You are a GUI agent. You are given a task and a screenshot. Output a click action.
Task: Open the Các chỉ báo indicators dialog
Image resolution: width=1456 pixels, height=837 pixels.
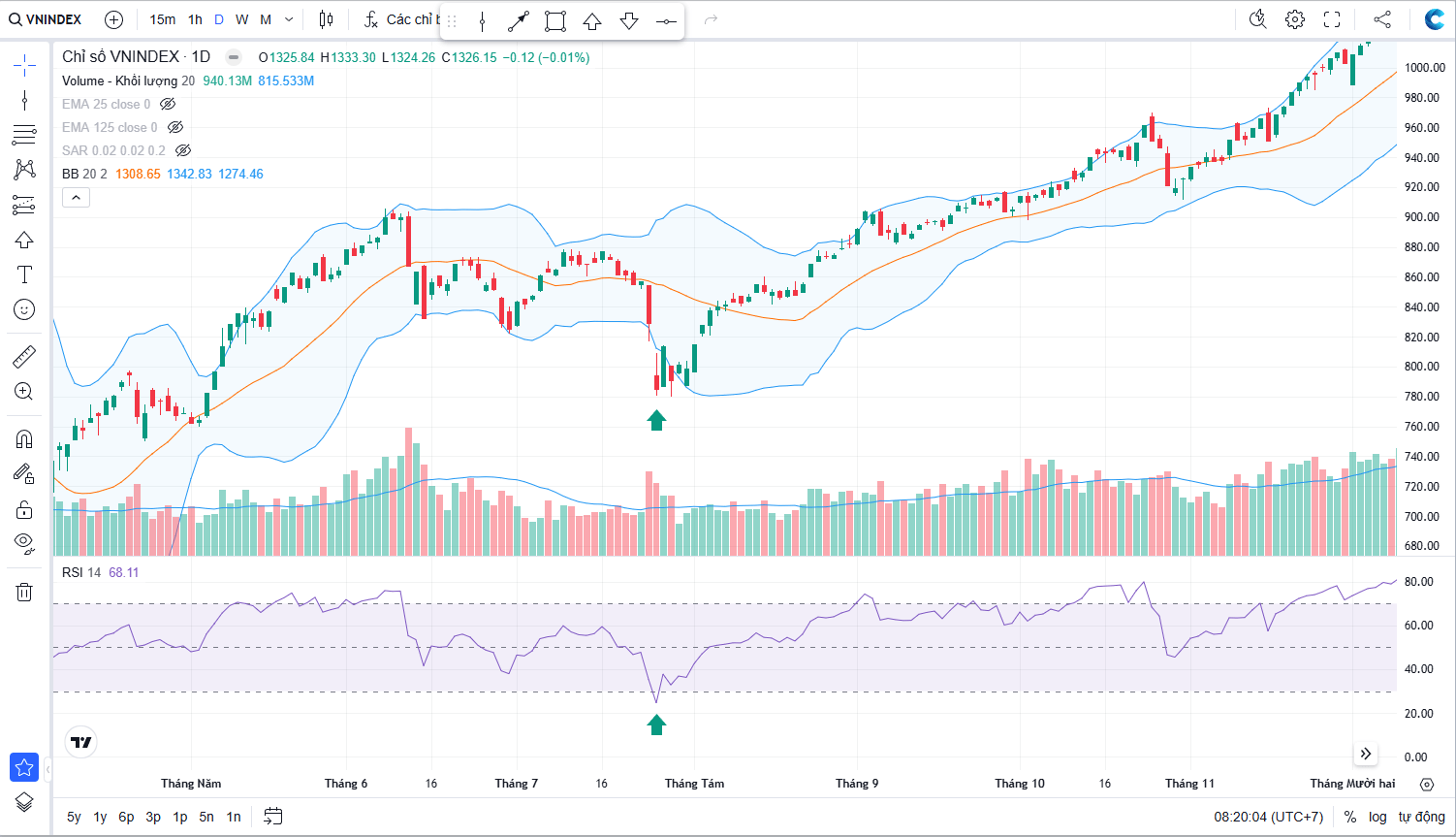[400, 19]
